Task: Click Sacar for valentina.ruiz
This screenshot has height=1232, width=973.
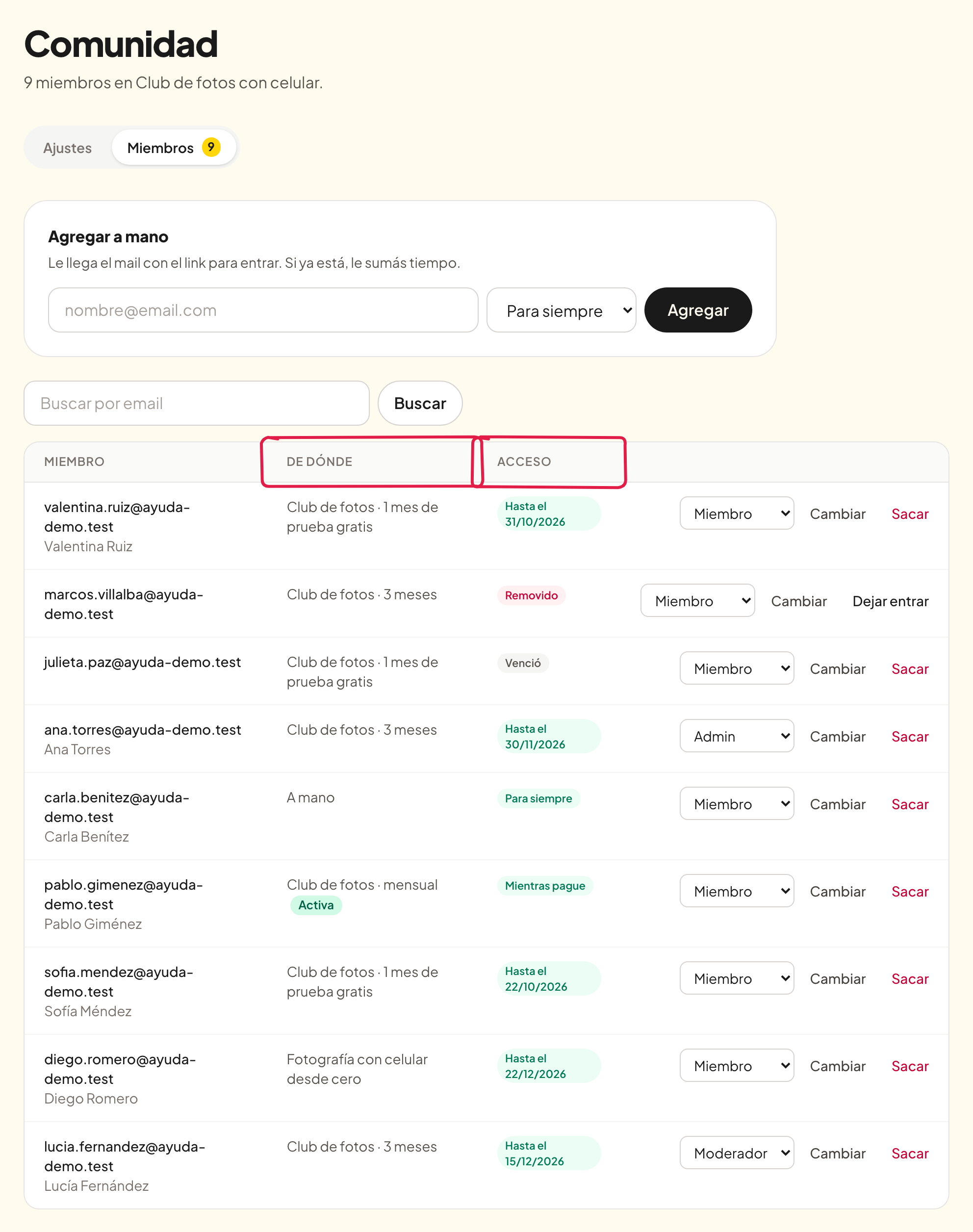Action: click(910, 514)
